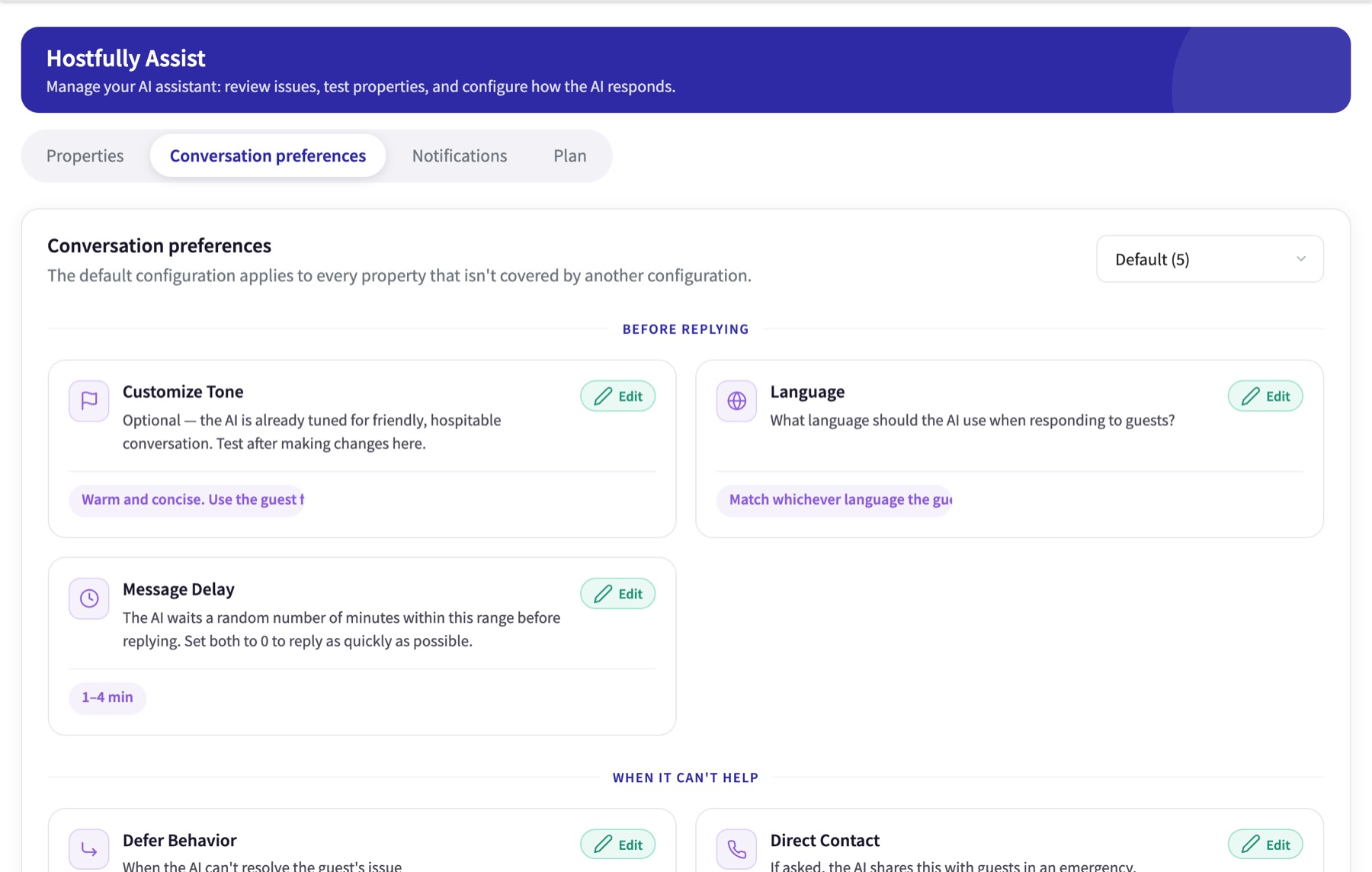Click the 'Match whichever language' chip
1372x872 pixels.
835,500
